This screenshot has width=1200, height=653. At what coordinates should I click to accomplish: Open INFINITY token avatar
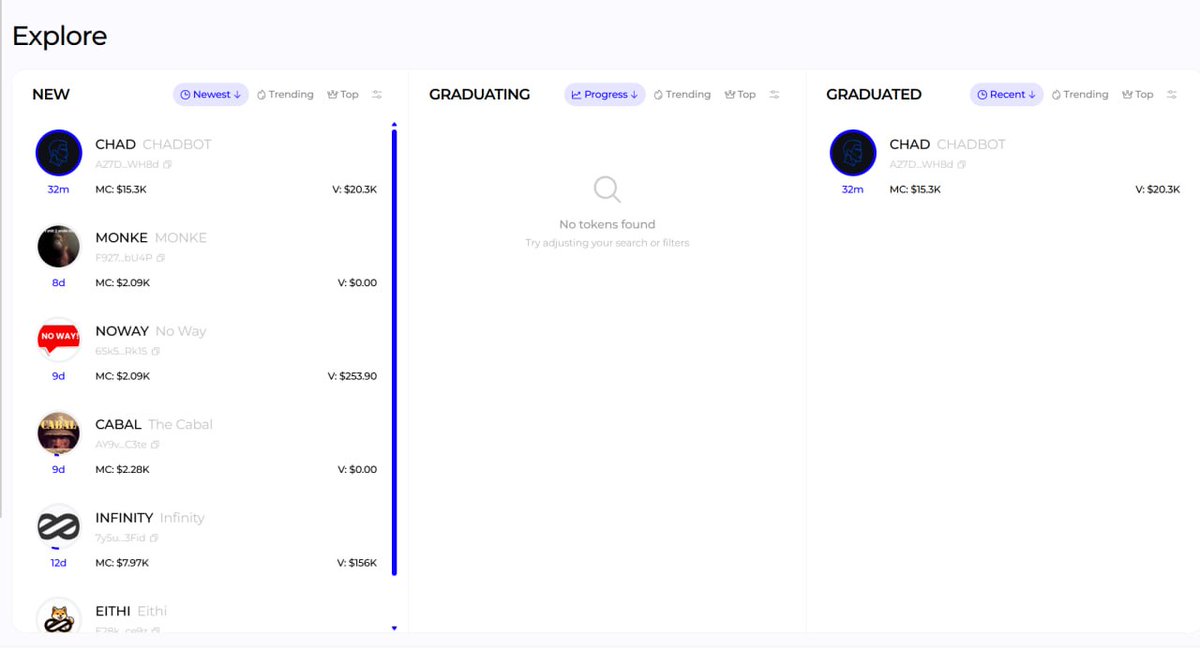(x=59, y=526)
